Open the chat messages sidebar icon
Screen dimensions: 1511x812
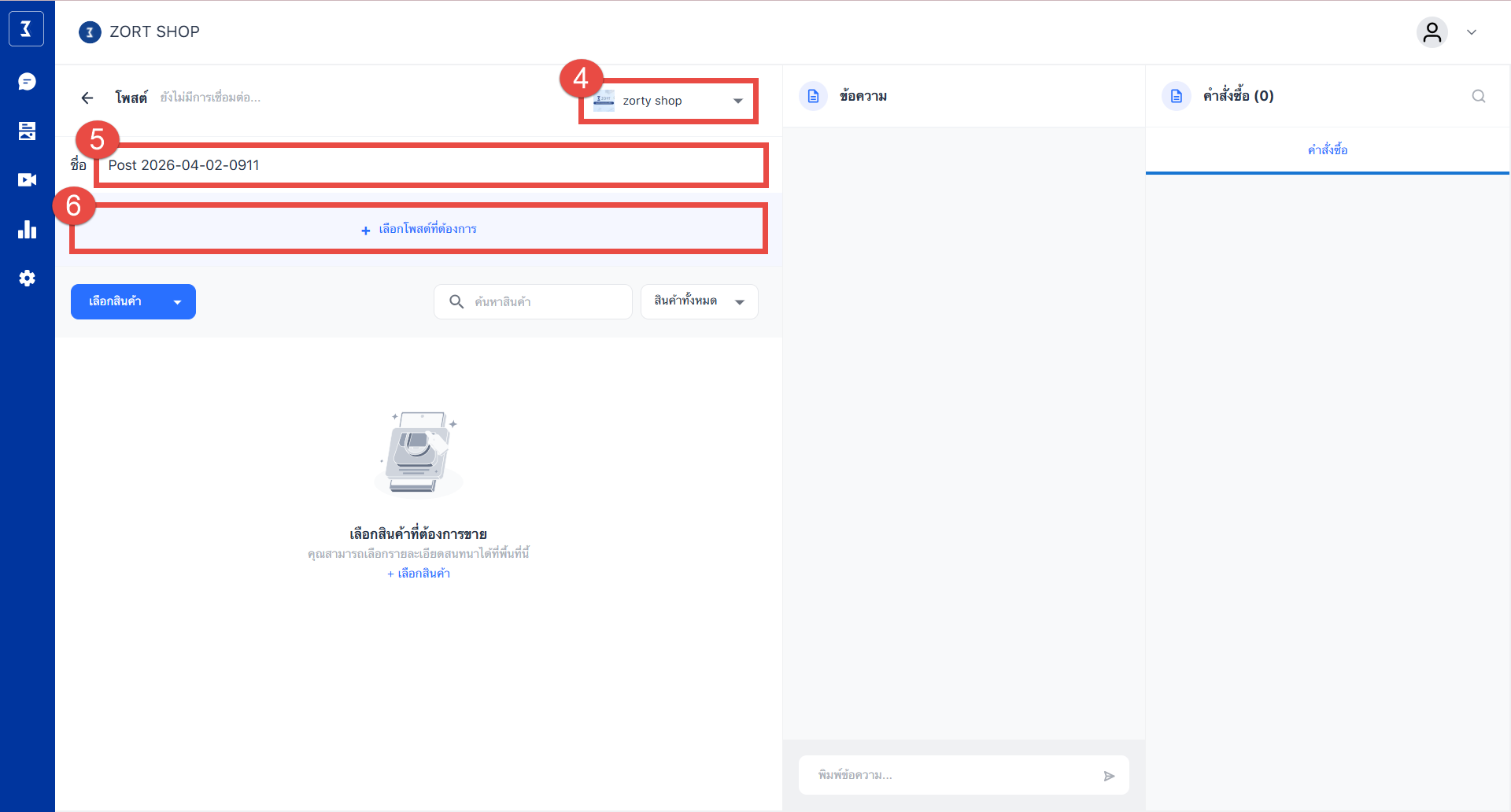point(27,82)
